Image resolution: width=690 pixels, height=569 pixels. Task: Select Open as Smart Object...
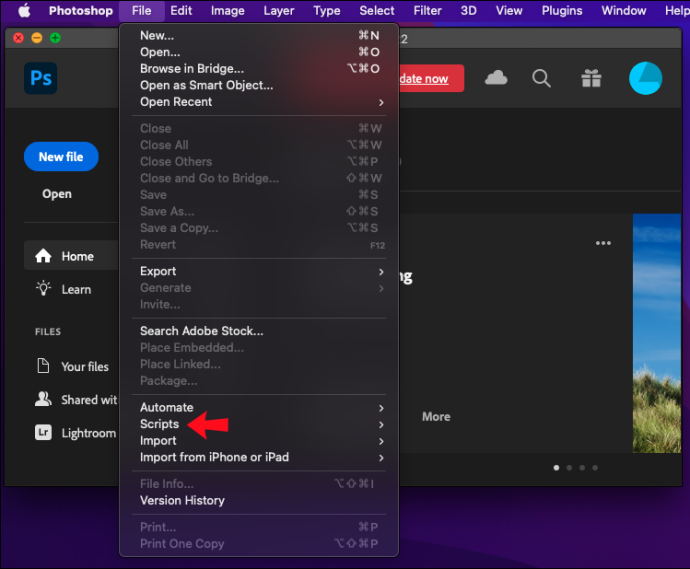click(259, 85)
